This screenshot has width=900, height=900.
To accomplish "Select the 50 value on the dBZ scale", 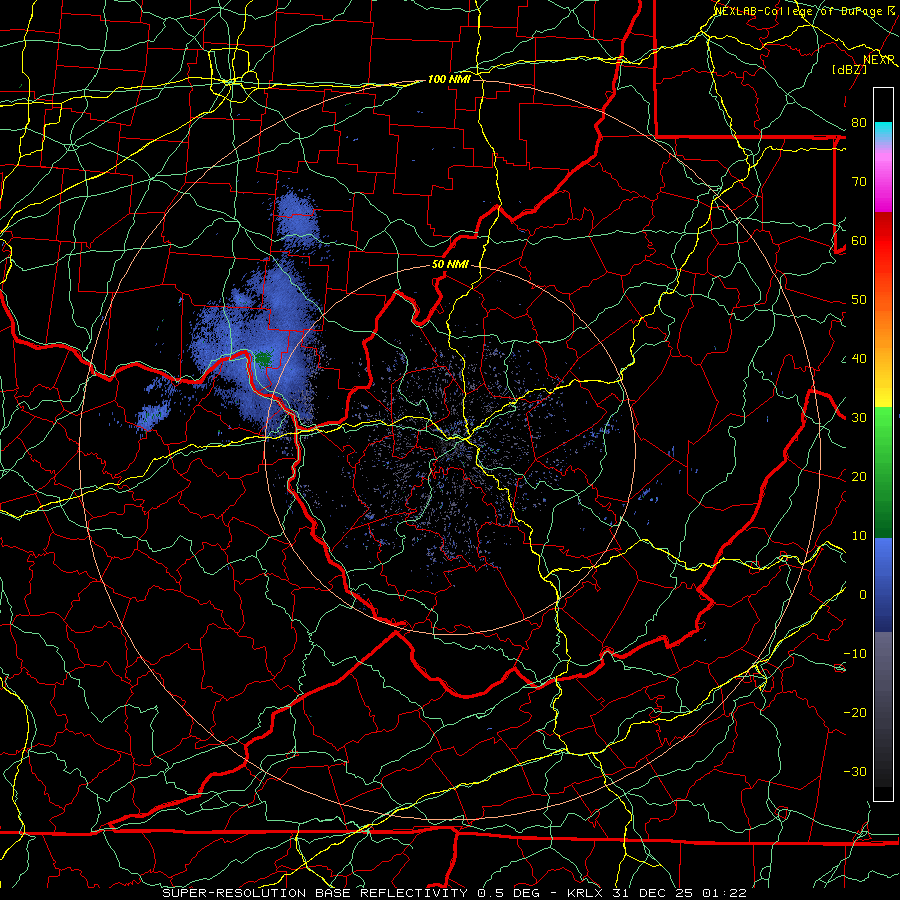I will click(x=859, y=300).
